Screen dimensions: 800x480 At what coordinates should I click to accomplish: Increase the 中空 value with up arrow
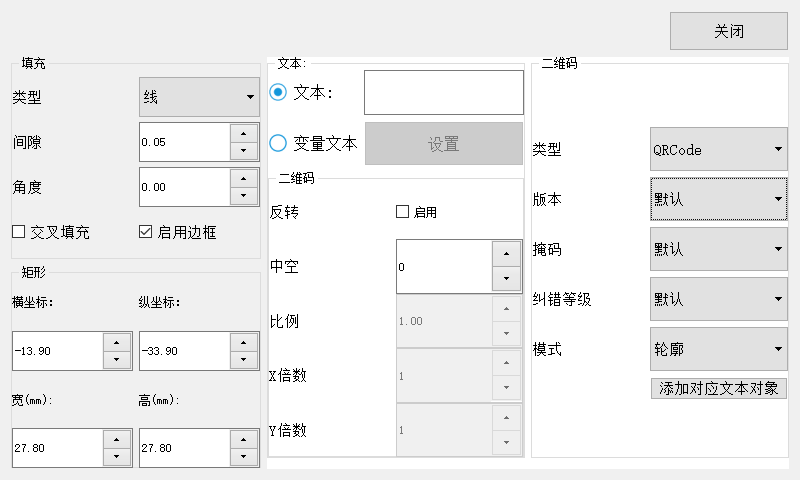[x=506, y=254]
